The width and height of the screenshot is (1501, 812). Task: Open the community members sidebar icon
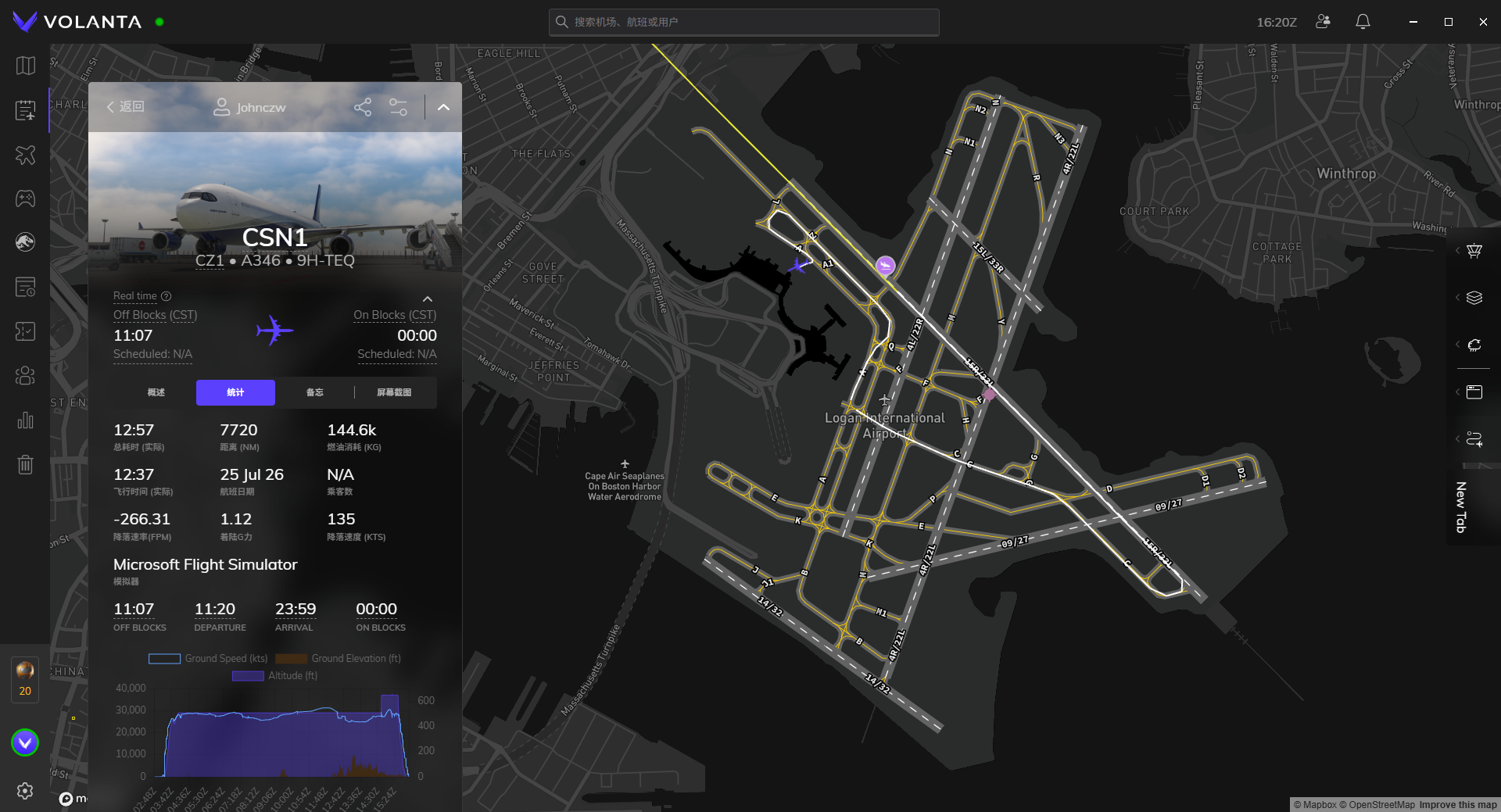25,376
